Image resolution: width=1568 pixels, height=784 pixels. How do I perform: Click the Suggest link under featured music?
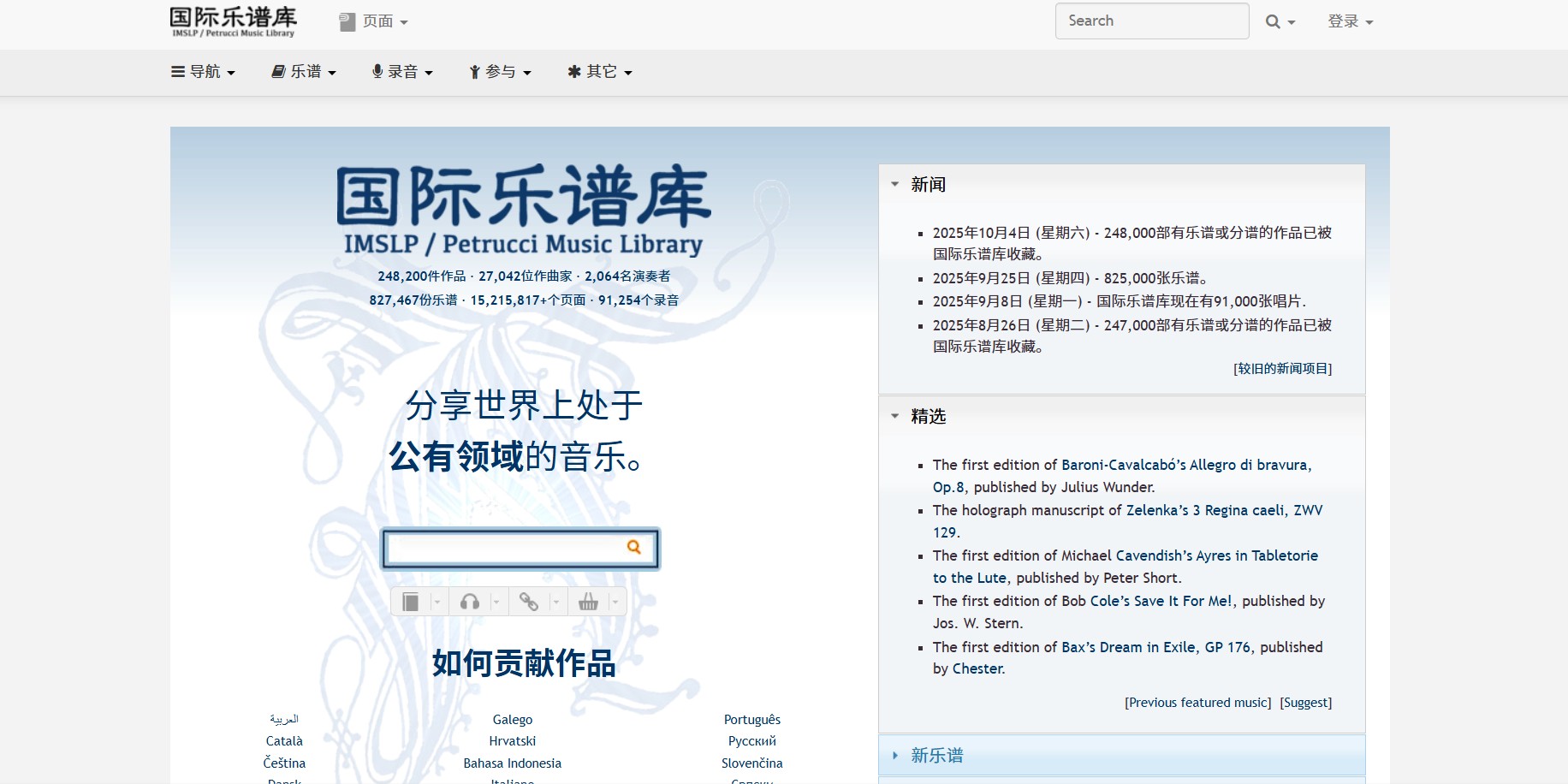click(1305, 703)
